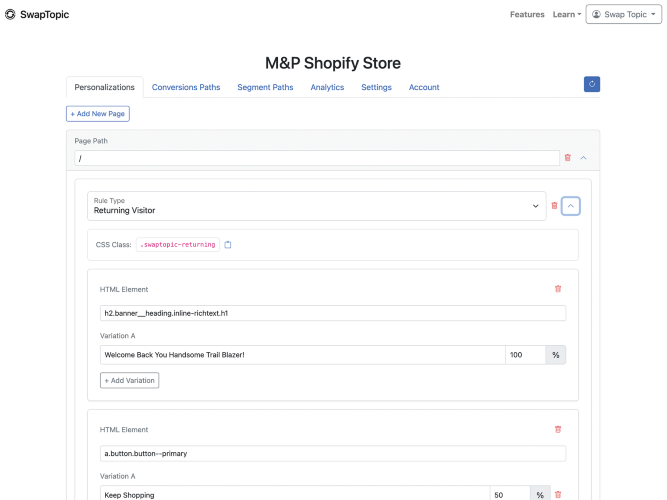Open the Analytics tab
This screenshot has height=500, width=667.
pos(327,88)
